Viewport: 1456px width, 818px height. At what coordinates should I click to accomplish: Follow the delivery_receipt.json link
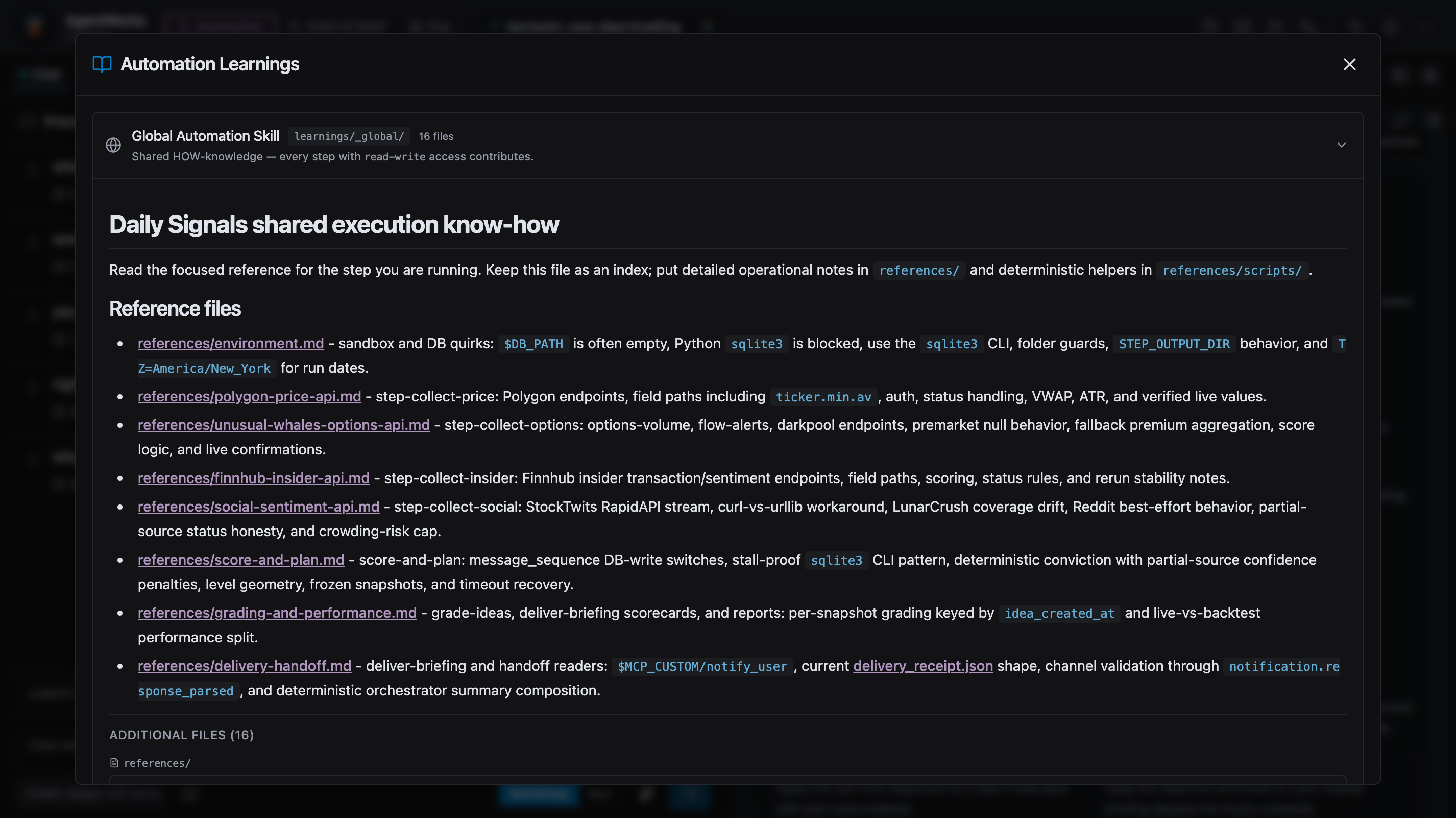tap(923, 666)
